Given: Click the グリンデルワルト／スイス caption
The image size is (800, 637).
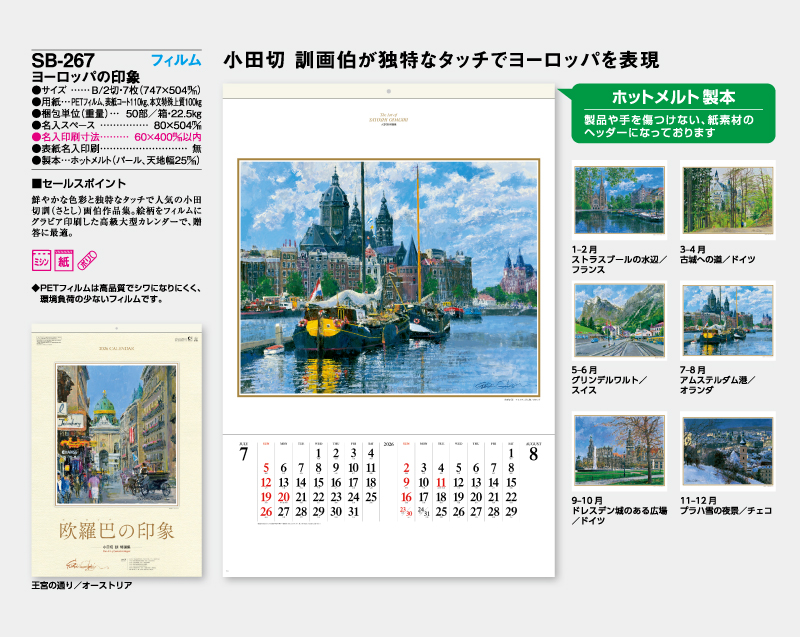Looking at the screenshot, I should tap(609, 385).
